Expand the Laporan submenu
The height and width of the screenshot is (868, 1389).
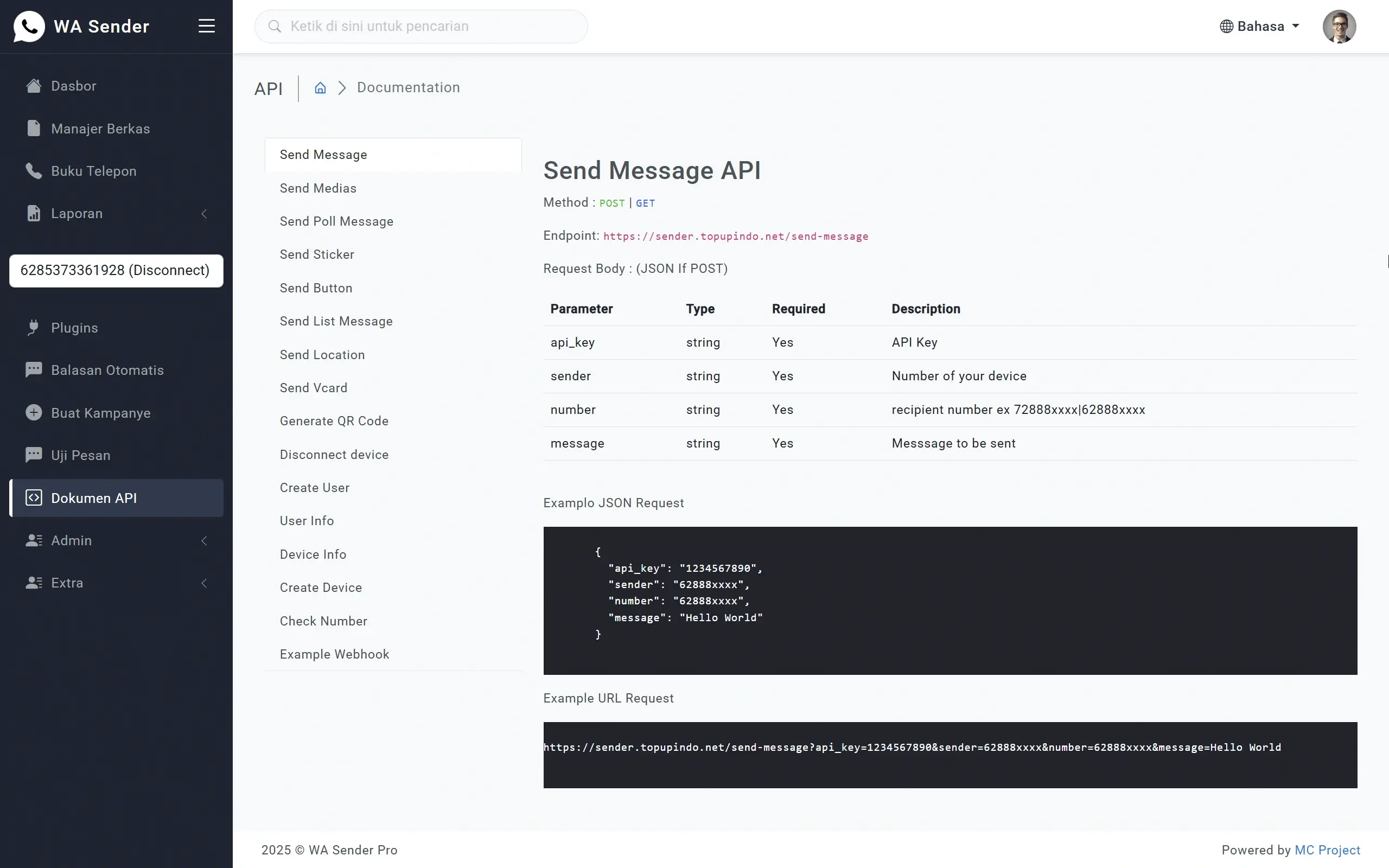coord(205,214)
